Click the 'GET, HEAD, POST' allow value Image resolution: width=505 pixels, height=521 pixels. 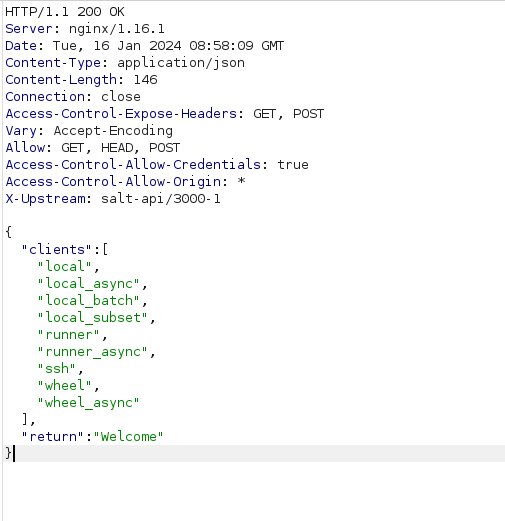[121, 148]
